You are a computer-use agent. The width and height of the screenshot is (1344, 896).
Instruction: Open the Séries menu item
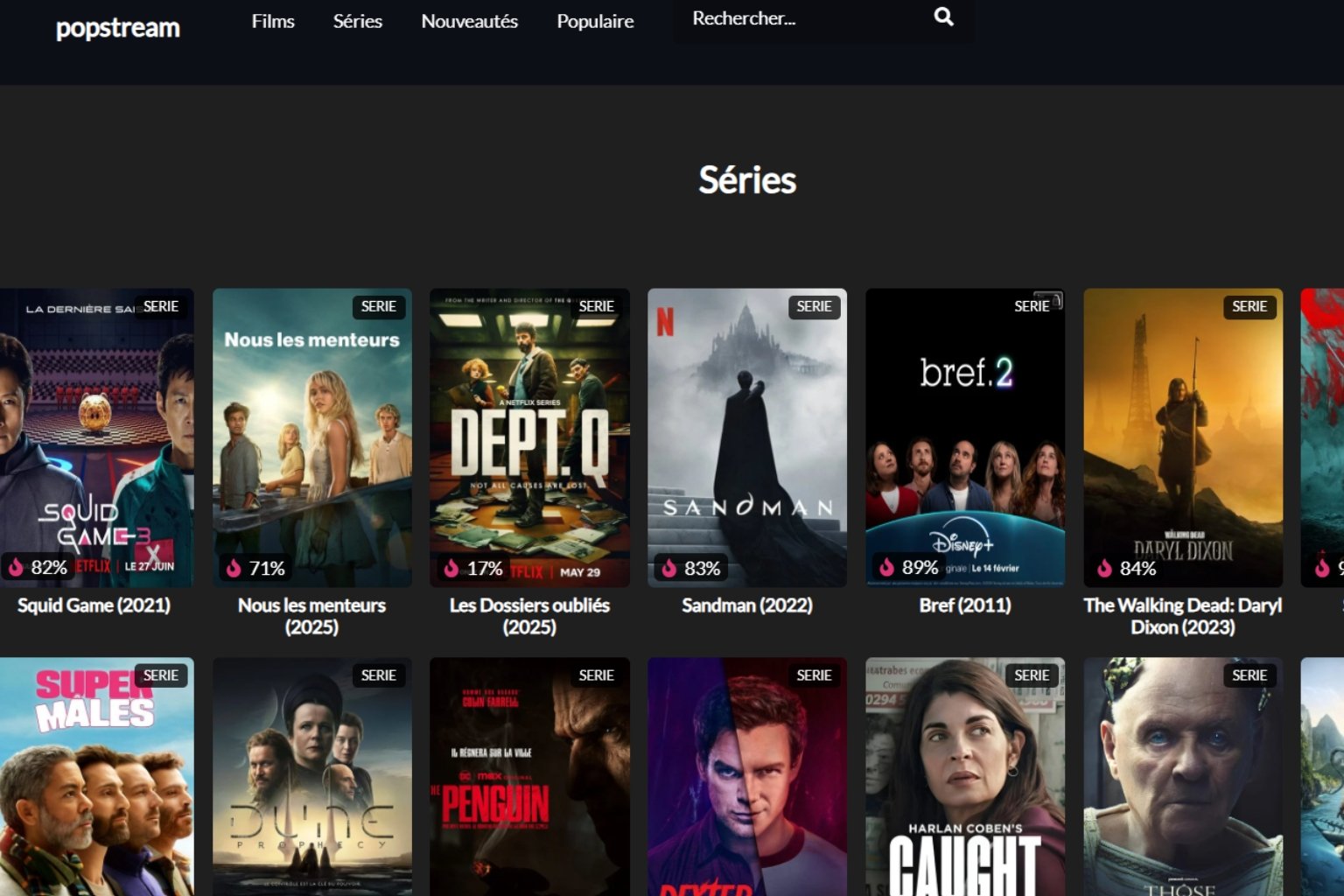[x=358, y=21]
